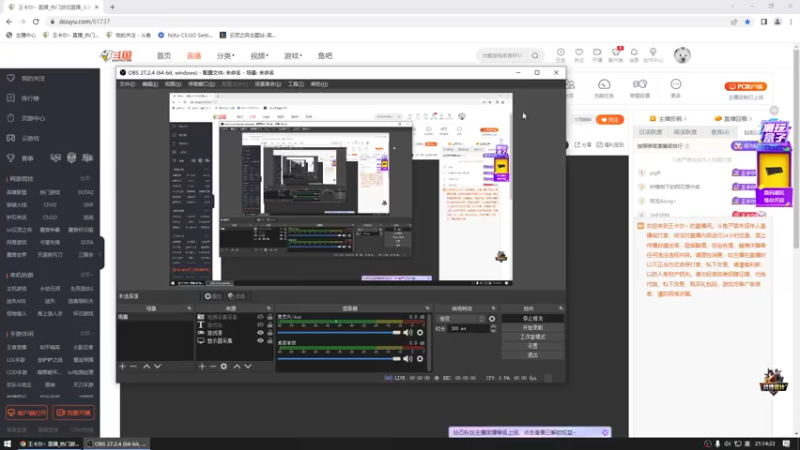Add a new scene in OBS Scenes panel
The height and width of the screenshot is (450, 800).
122,366
